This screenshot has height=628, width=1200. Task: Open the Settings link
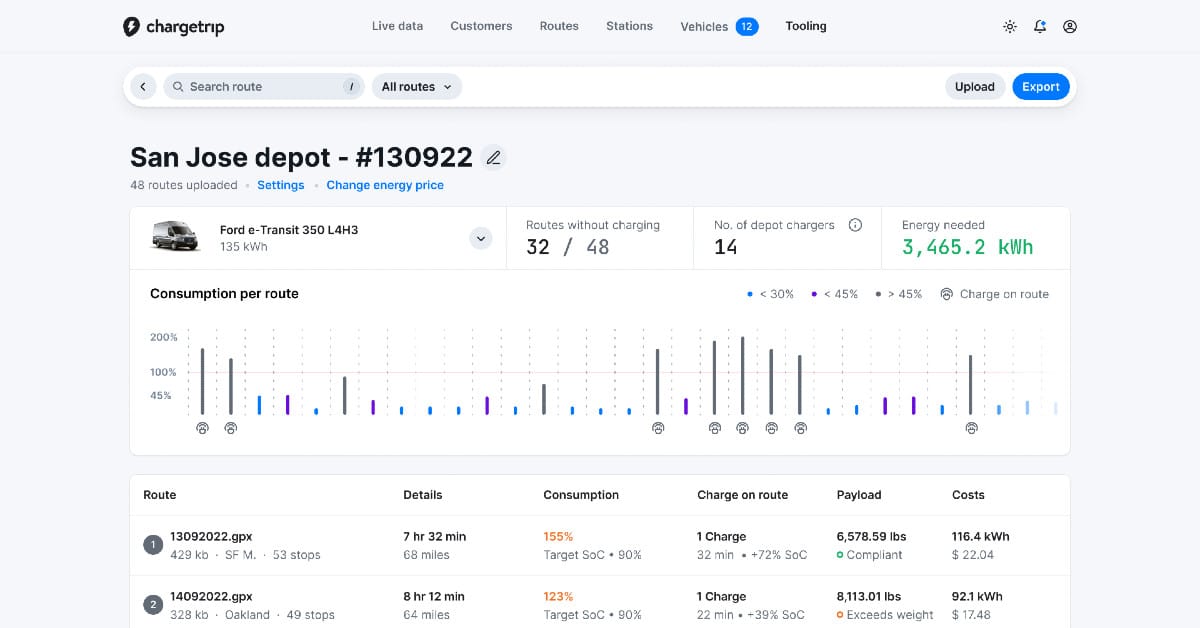tap(281, 185)
